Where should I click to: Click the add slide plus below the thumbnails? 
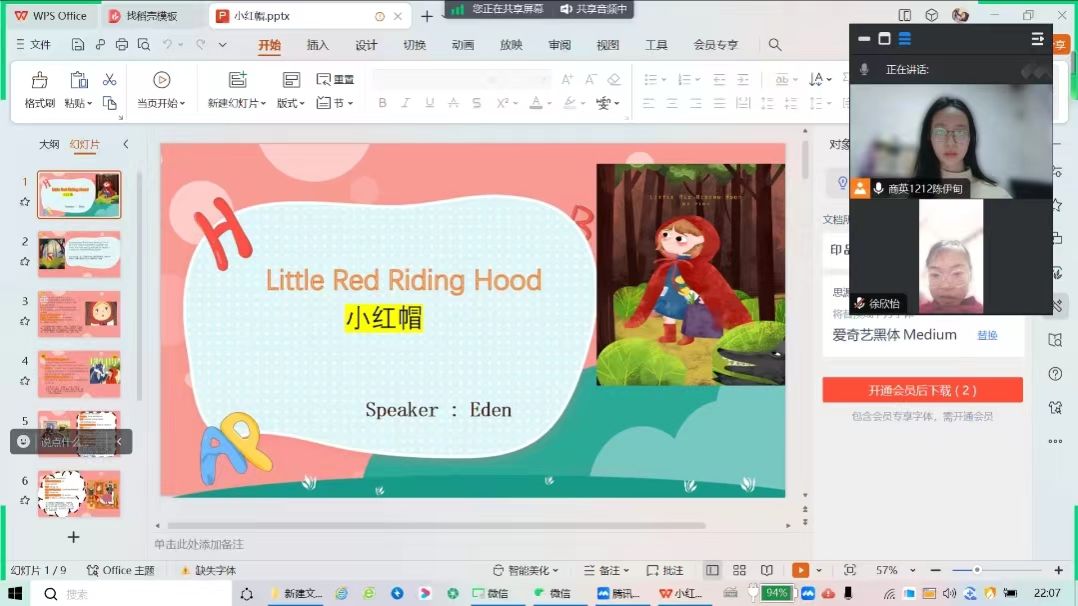tap(74, 537)
